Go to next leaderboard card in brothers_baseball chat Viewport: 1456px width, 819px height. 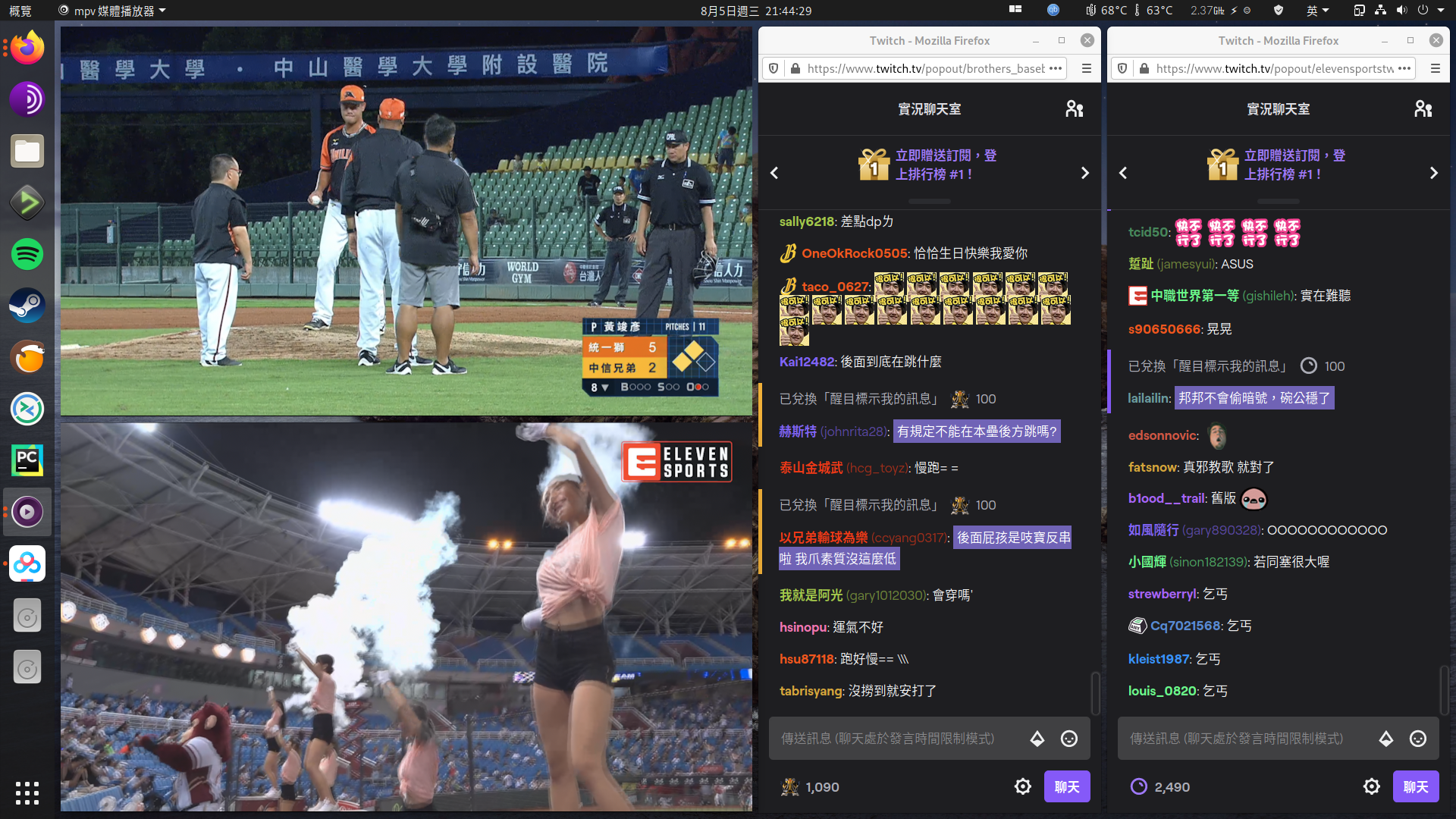1085,173
